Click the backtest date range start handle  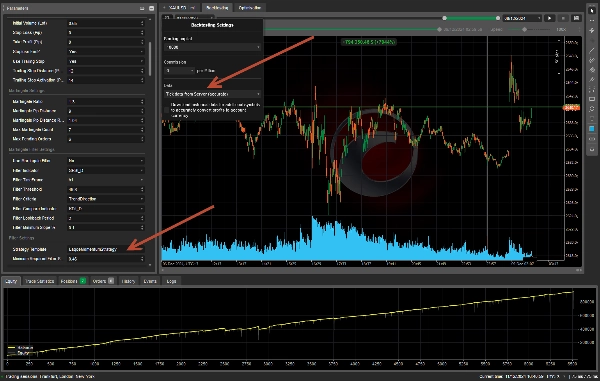coord(444,18)
